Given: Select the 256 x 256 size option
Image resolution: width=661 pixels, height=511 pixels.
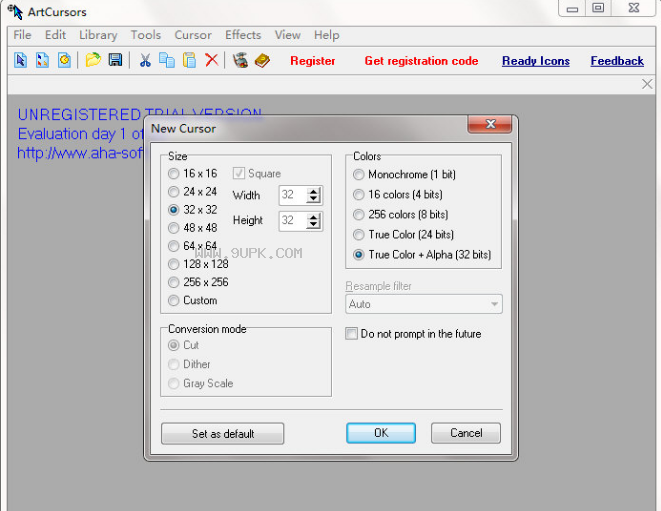Looking at the screenshot, I should pos(198,282).
